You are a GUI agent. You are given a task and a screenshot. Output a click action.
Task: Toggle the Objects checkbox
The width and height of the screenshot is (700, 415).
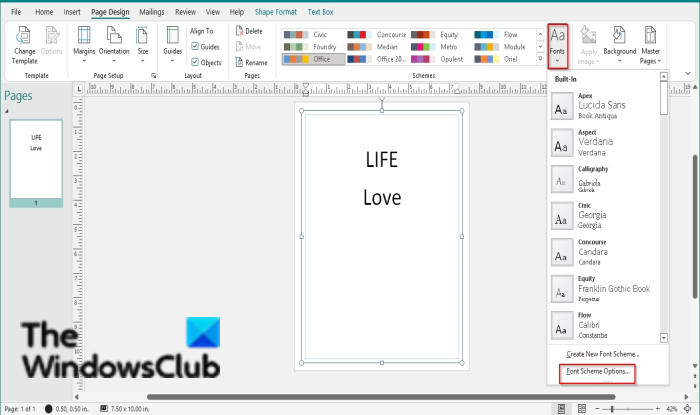pyautogui.click(x=207, y=62)
